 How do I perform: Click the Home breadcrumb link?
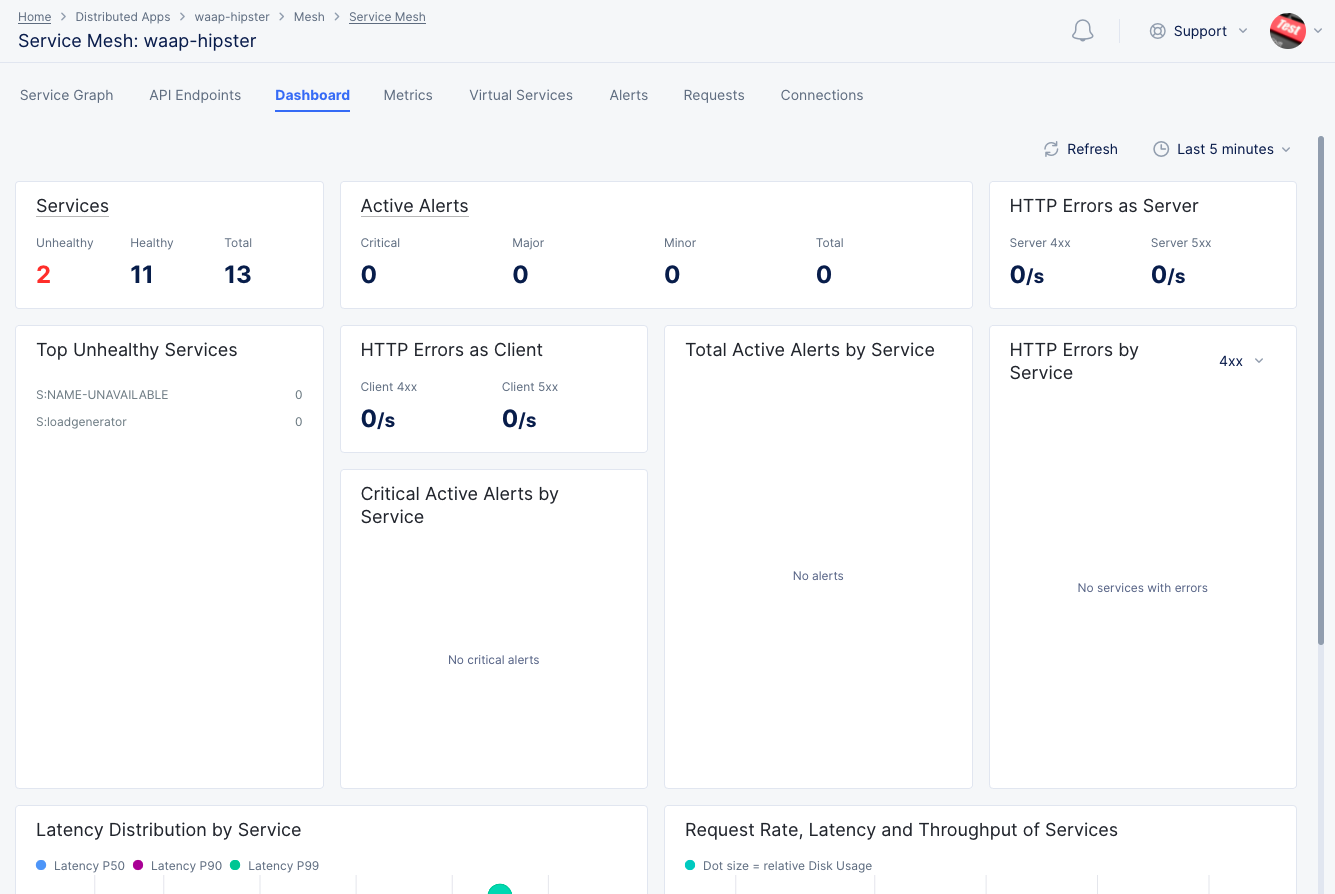pyautogui.click(x=34, y=16)
